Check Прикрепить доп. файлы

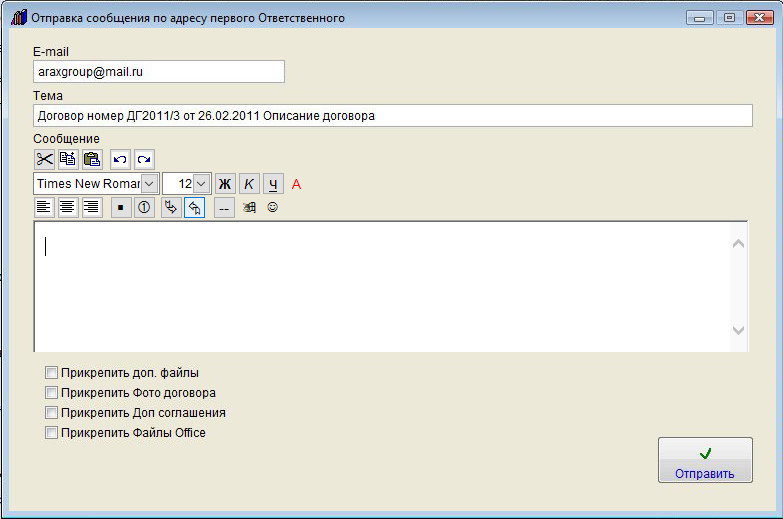point(51,373)
